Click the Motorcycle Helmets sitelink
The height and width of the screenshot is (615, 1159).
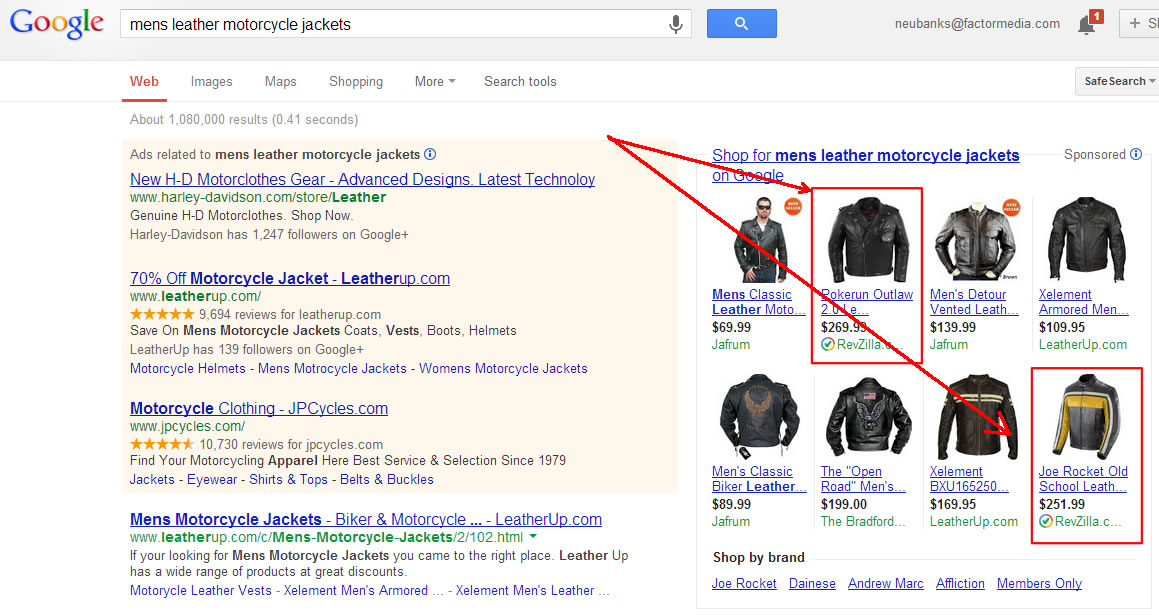tap(188, 368)
